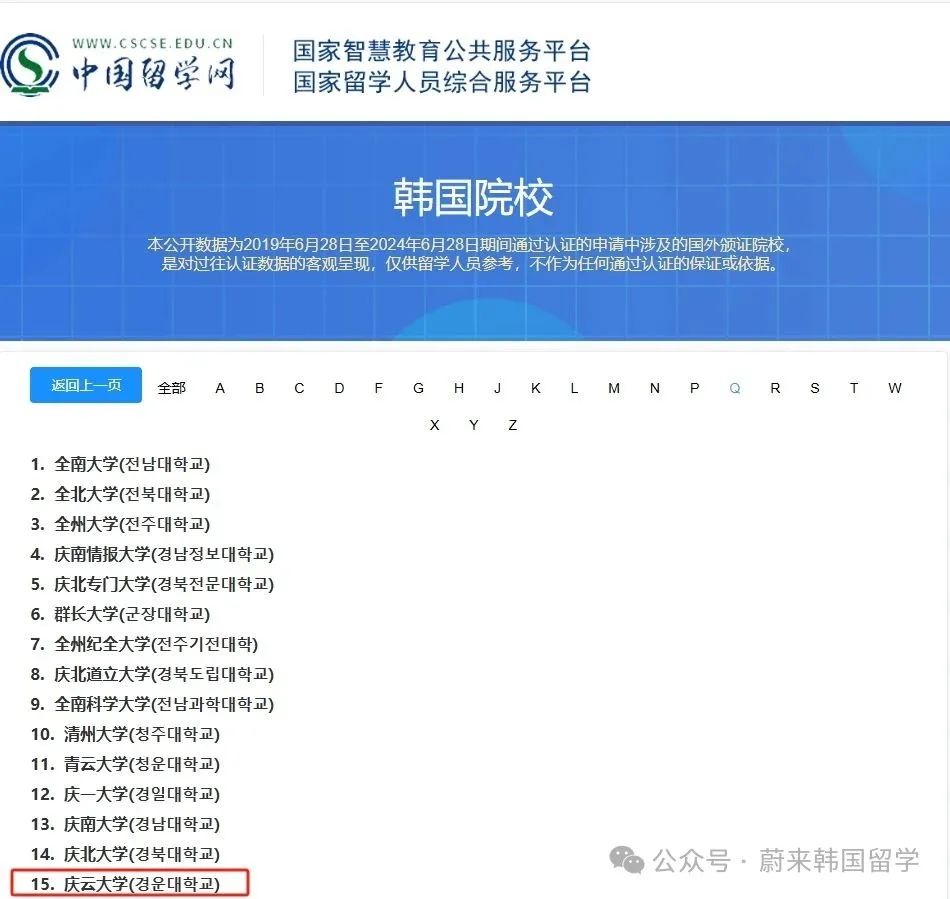The image size is (950, 899).
Task: Filter institutions by letter G
Action: (x=418, y=388)
